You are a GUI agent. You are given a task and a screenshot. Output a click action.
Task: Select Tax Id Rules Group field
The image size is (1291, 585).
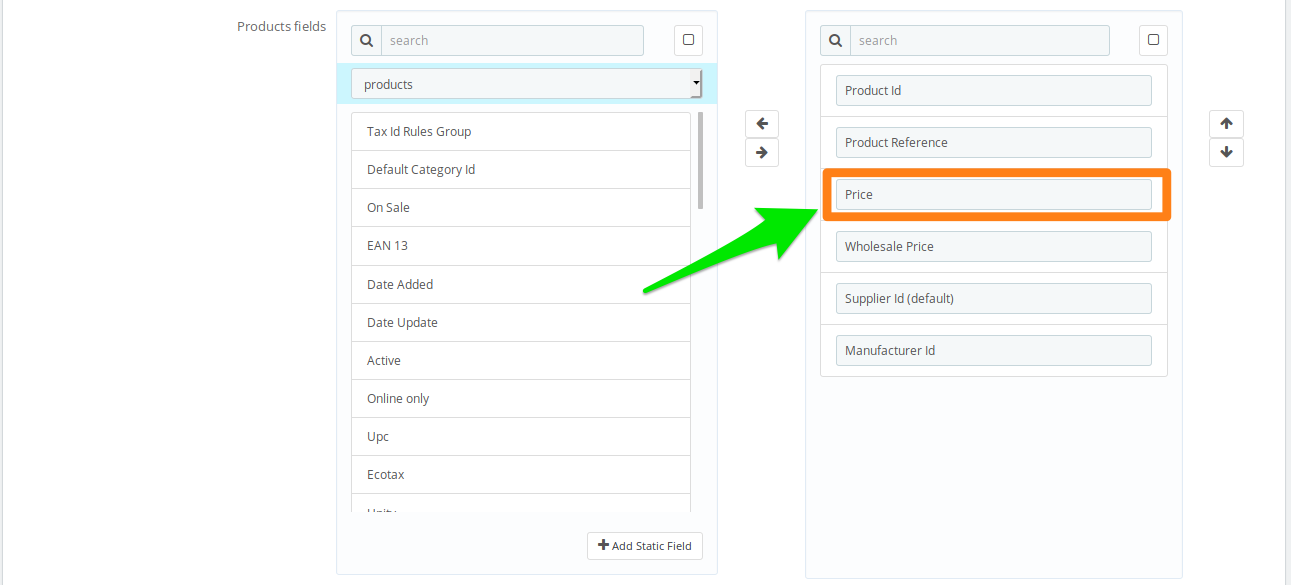point(520,132)
